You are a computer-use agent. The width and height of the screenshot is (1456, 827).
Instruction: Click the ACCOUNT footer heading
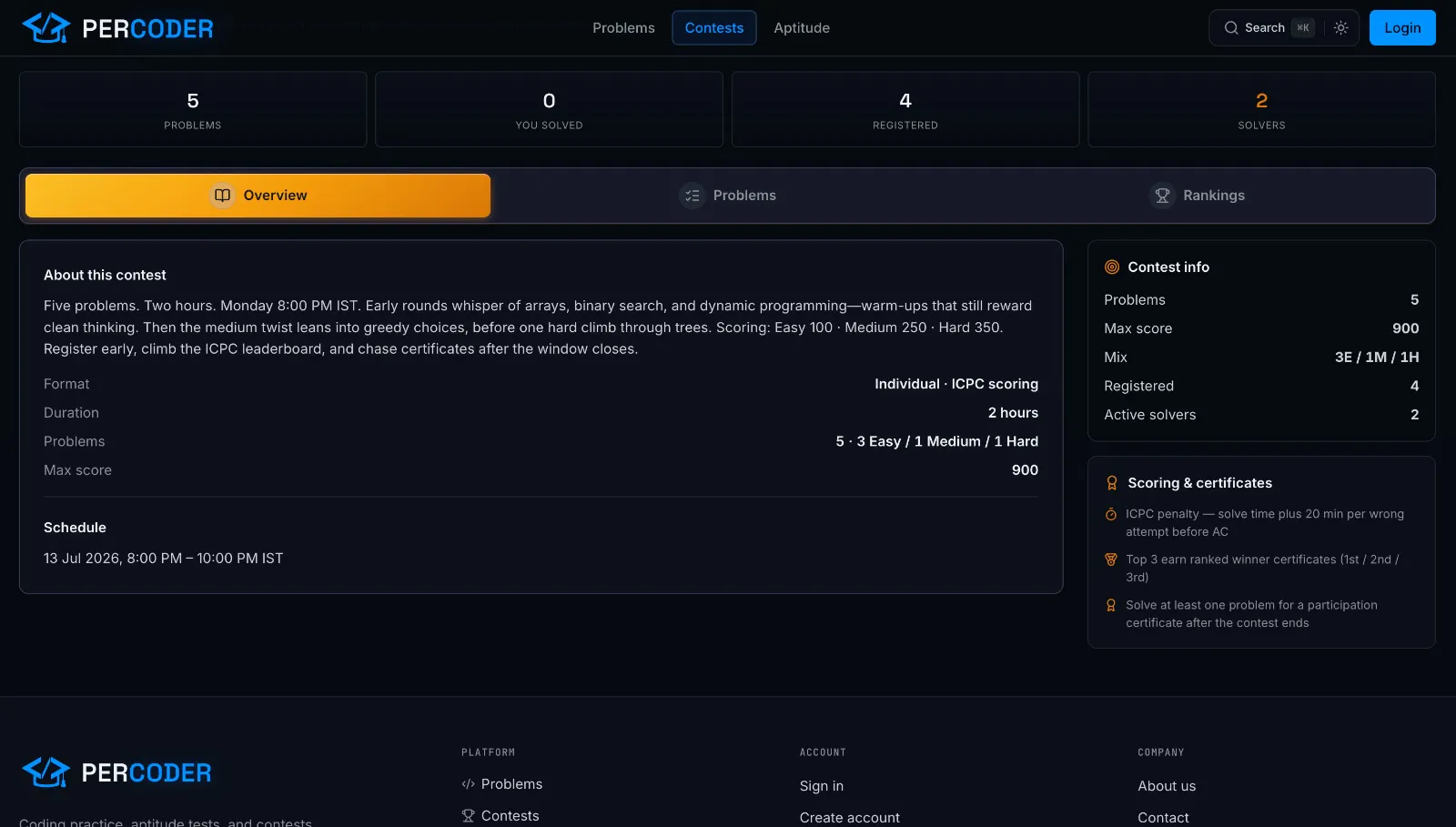[823, 752]
